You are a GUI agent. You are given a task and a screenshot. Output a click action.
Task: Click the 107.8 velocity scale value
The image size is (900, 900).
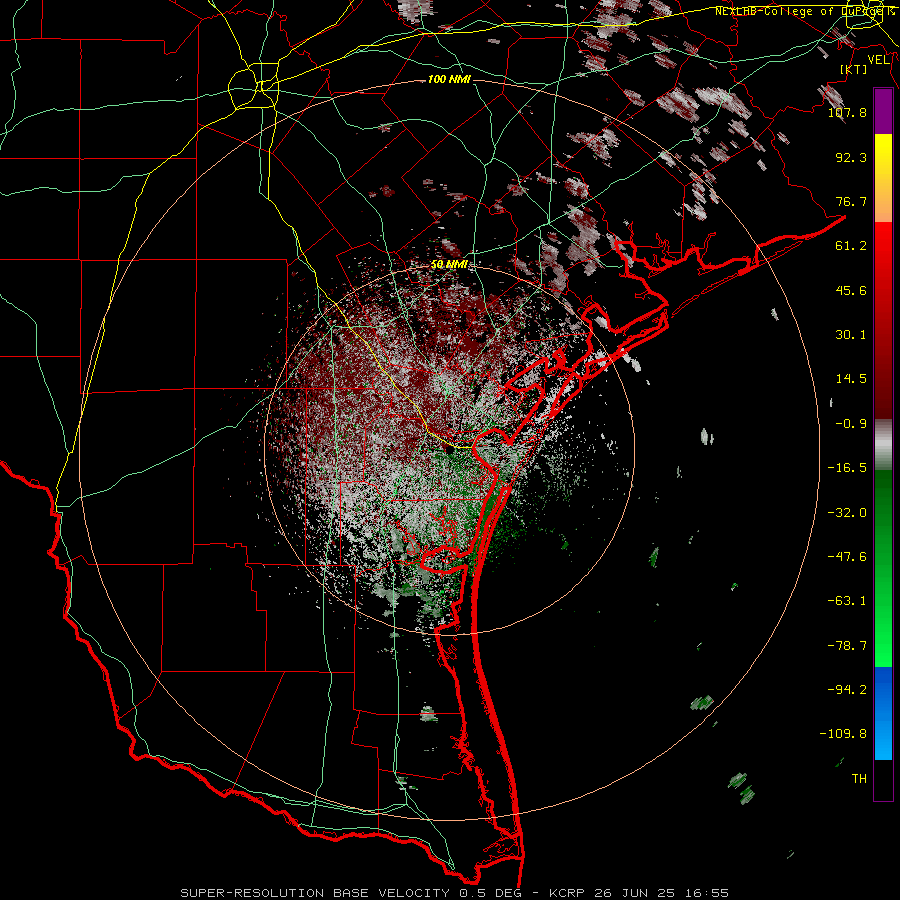(x=847, y=112)
